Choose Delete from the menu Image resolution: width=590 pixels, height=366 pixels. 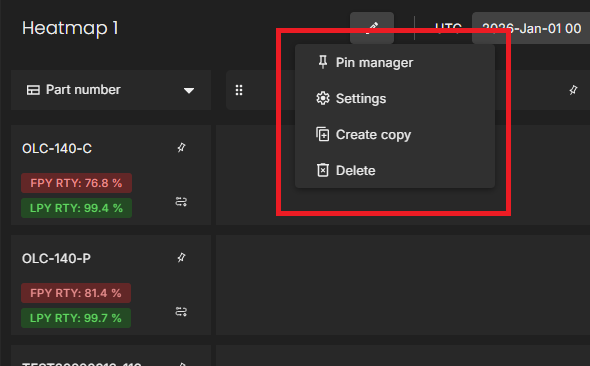[395, 170]
